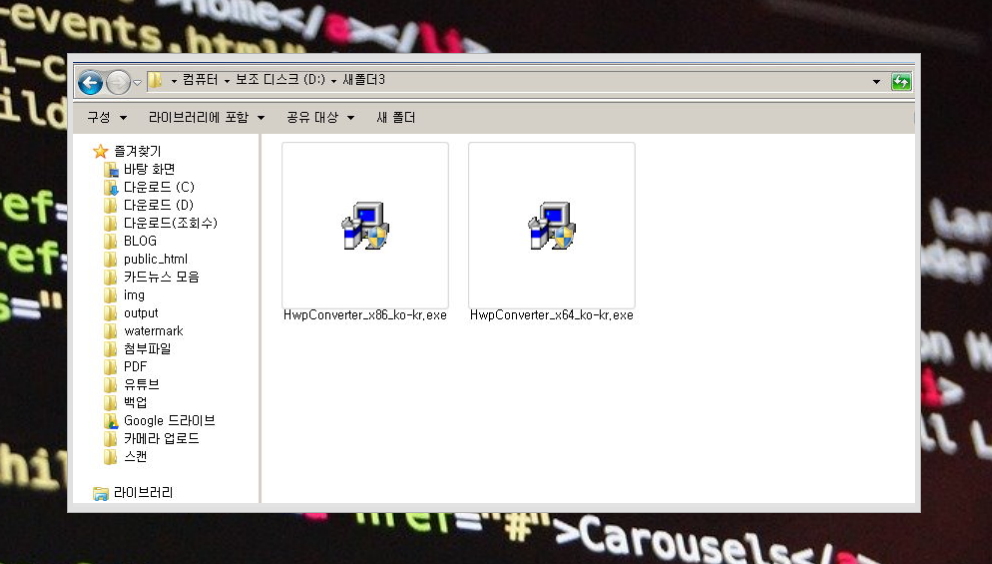Open the PDF favorite folder

coord(135,367)
